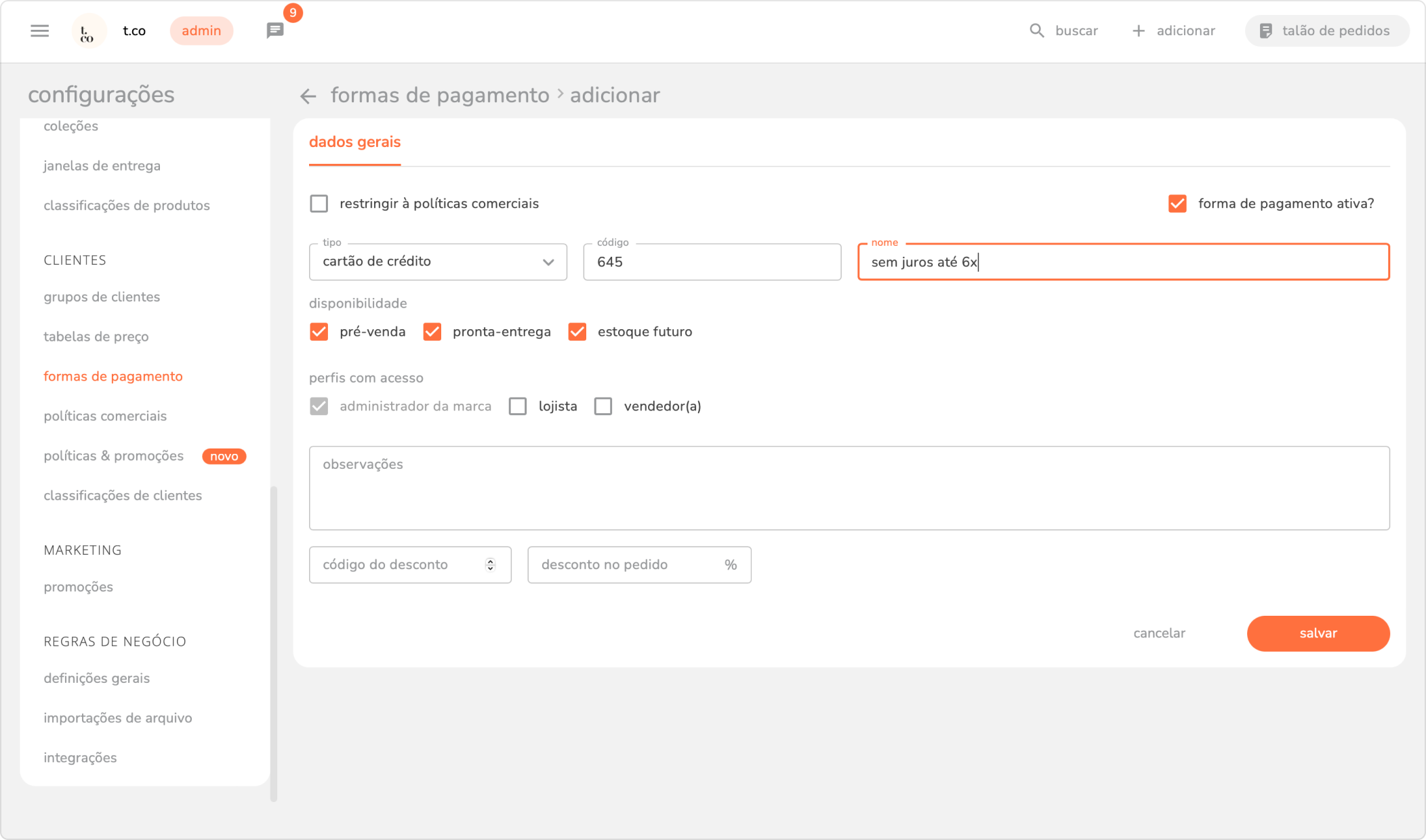The image size is (1426, 840).
Task: Click the sidebar vertical scrollbar
Action: click(x=274, y=642)
